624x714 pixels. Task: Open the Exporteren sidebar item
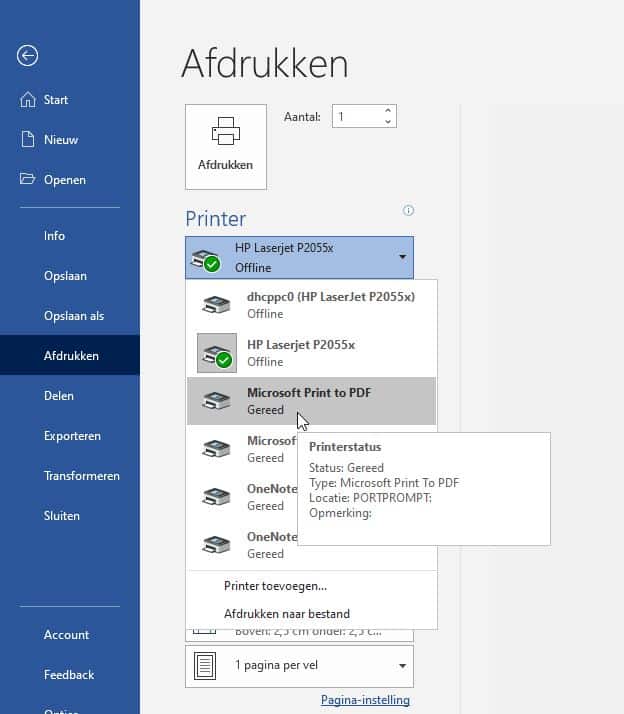coord(70,435)
